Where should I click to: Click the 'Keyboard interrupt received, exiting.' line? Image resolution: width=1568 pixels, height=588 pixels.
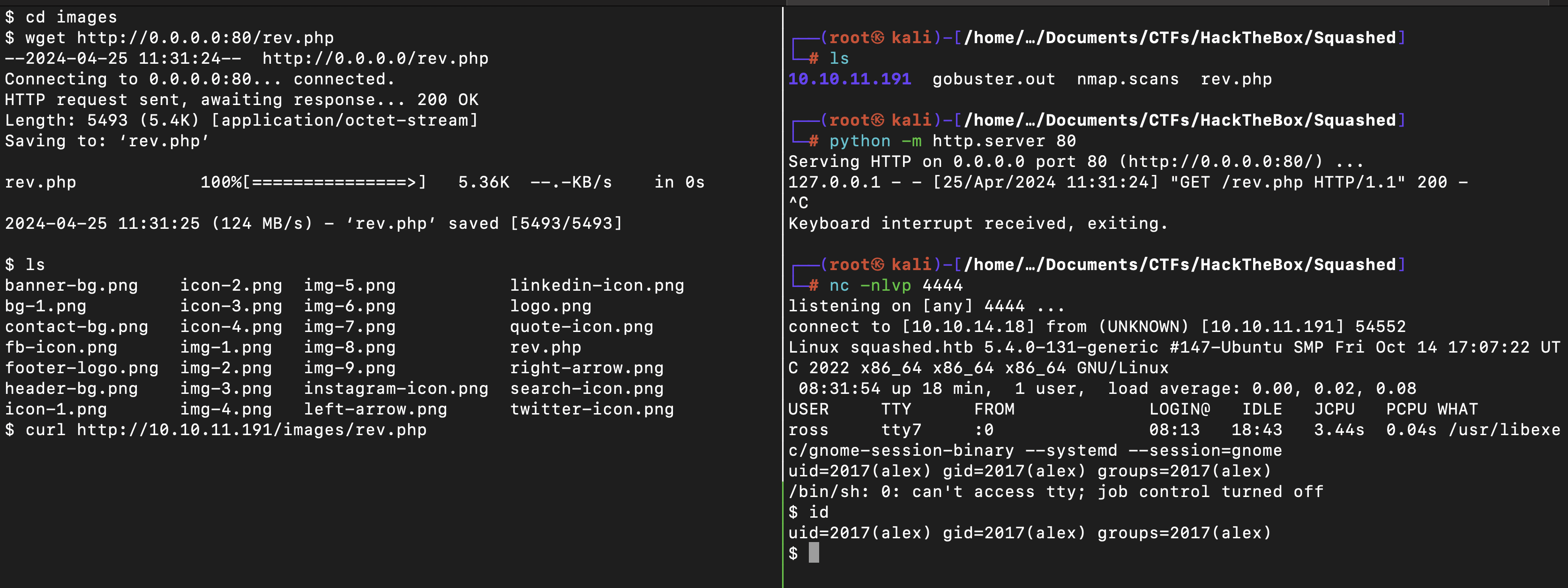pyautogui.click(x=978, y=224)
